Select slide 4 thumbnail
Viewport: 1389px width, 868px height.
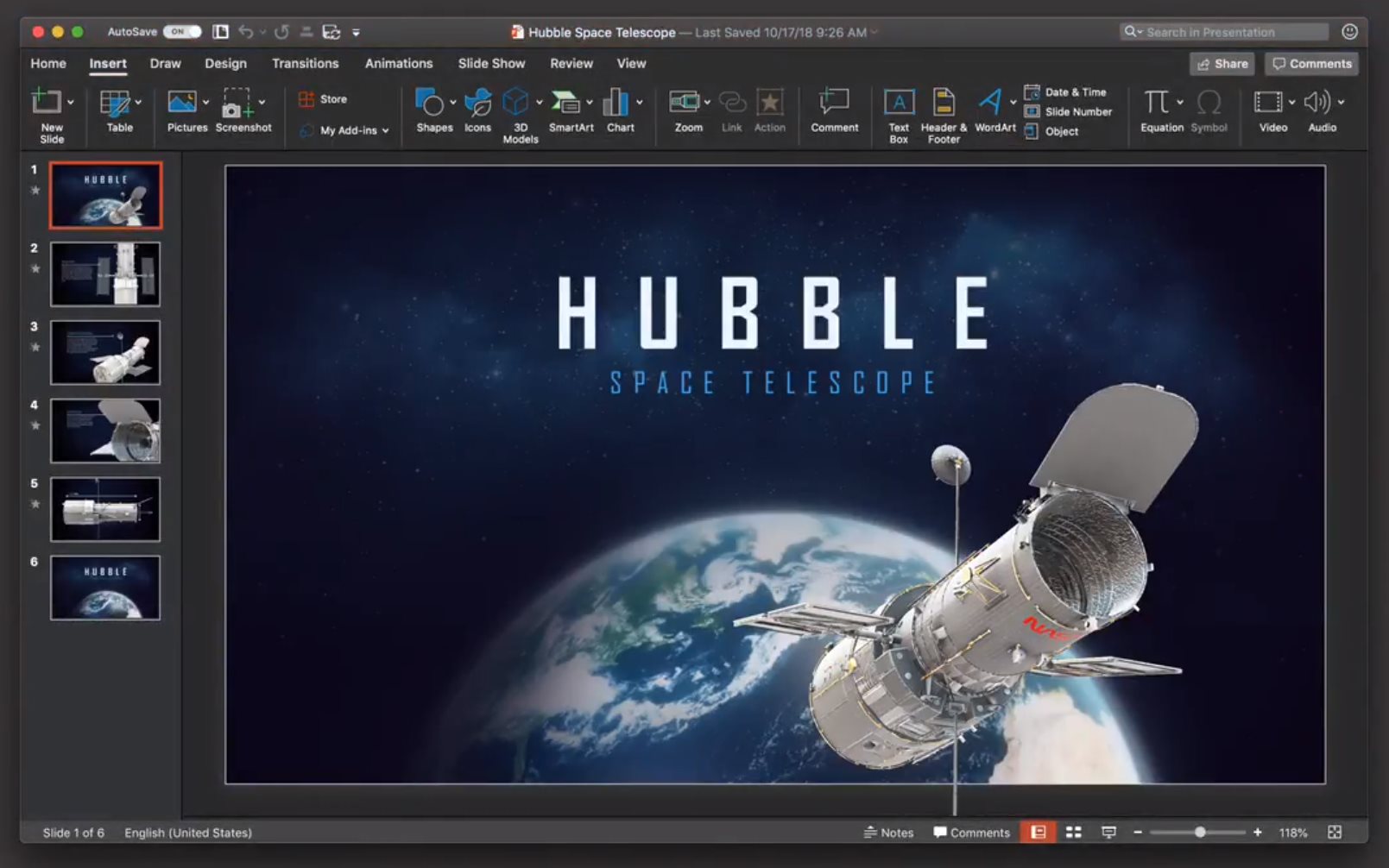tap(105, 431)
